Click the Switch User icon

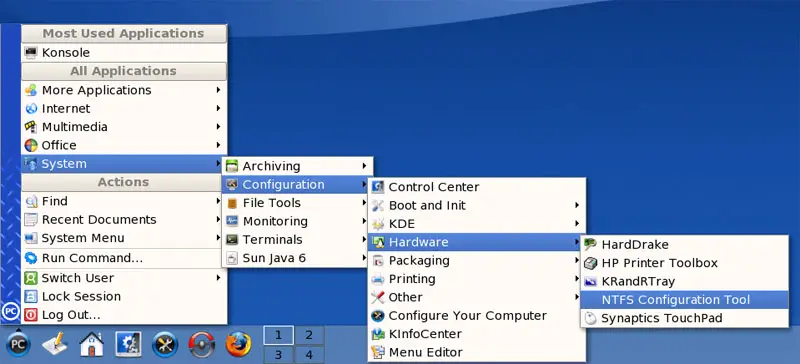[31, 278]
